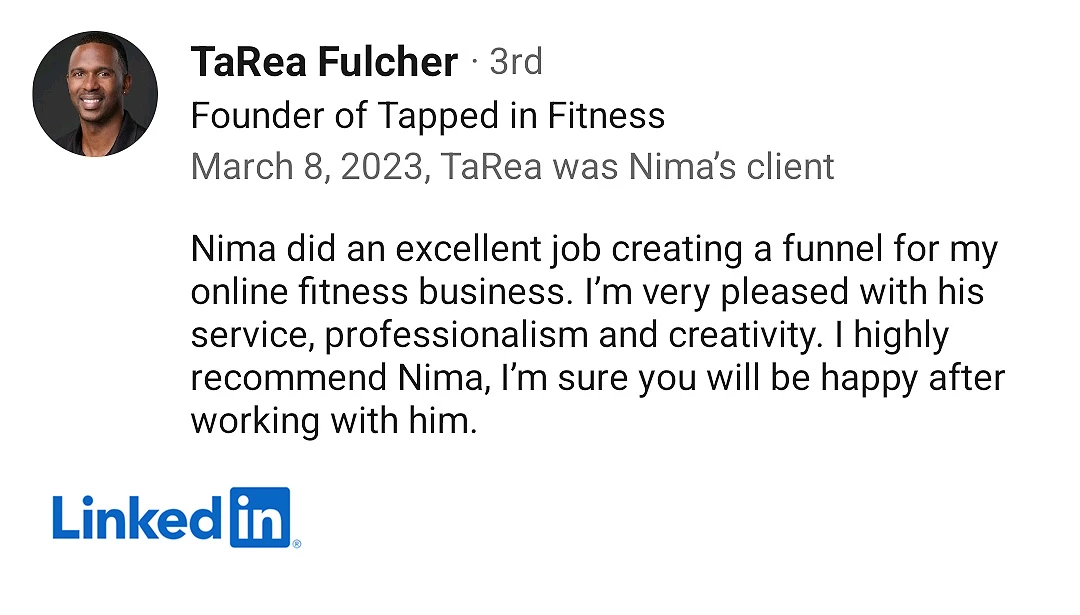Open TaRea Fulcher's profile photo
This screenshot has width=1080, height=615.
click(x=95, y=94)
